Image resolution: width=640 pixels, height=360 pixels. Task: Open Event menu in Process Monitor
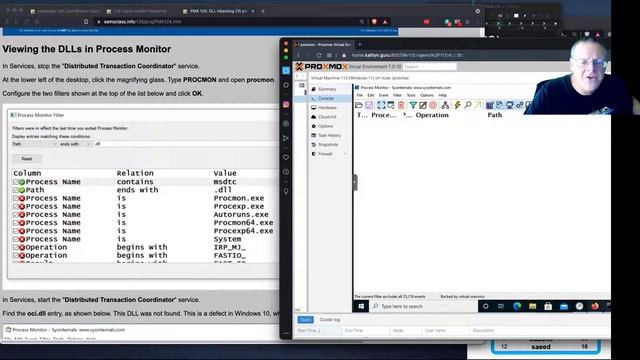(x=383, y=95)
